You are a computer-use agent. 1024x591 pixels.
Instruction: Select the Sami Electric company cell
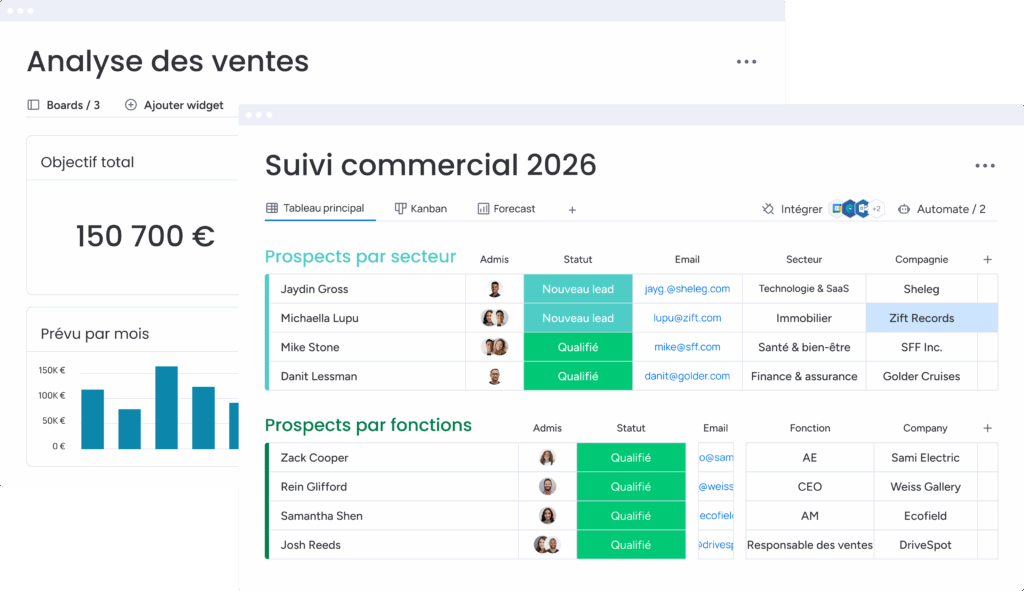click(925, 458)
